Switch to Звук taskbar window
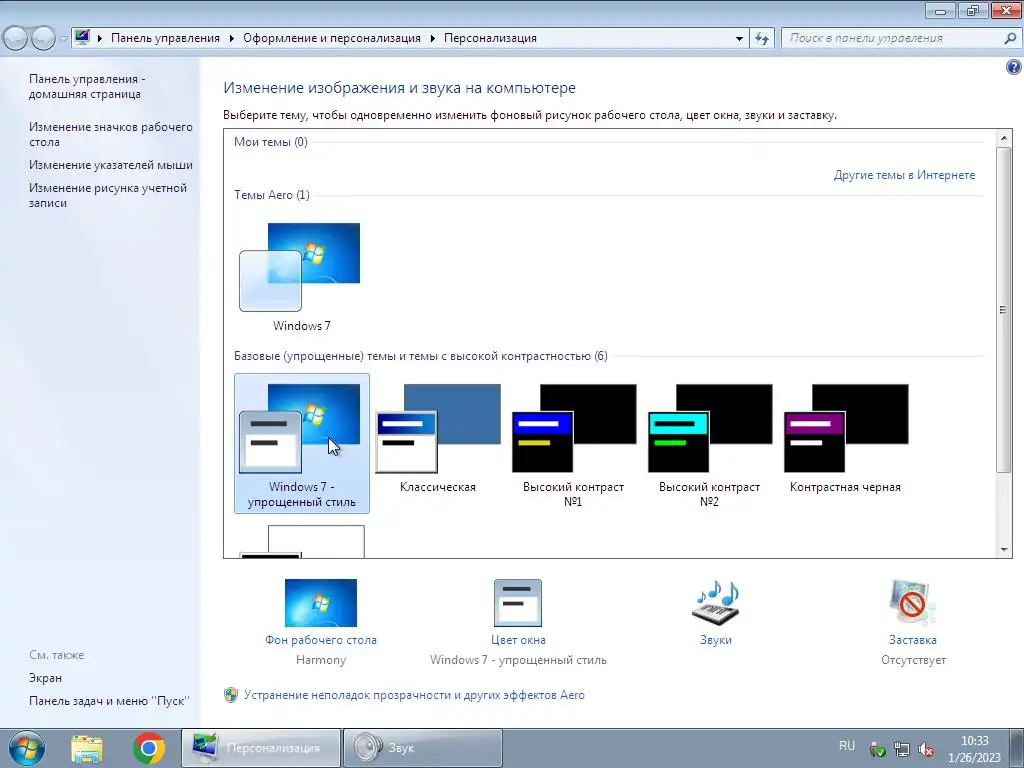1024x768 pixels. 423,748
